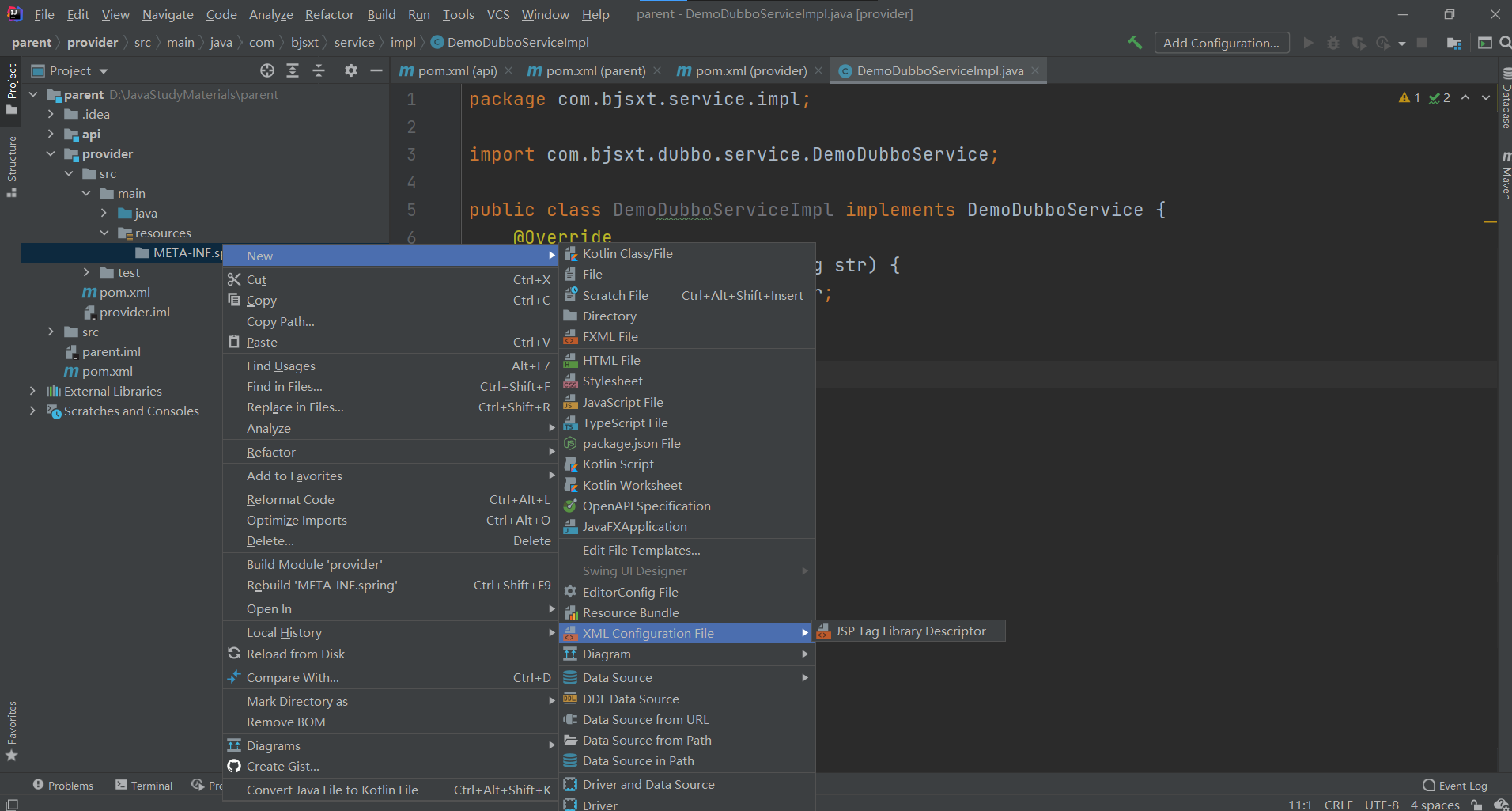1512x811 pixels.
Task: Switch to the pom.xml (api) tab
Action: [x=457, y=70]
